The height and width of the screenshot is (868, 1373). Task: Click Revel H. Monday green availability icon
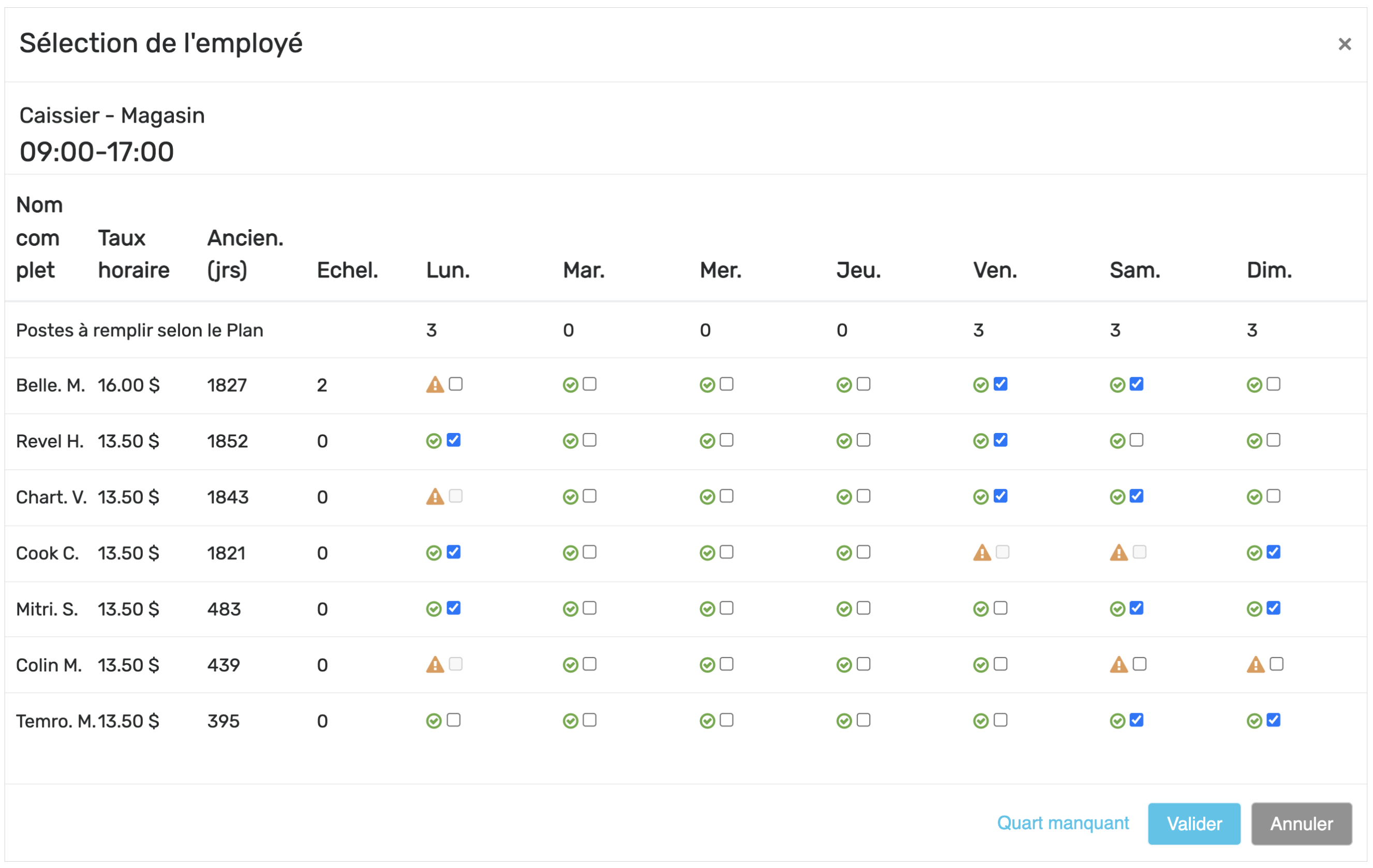click(434, 441)
